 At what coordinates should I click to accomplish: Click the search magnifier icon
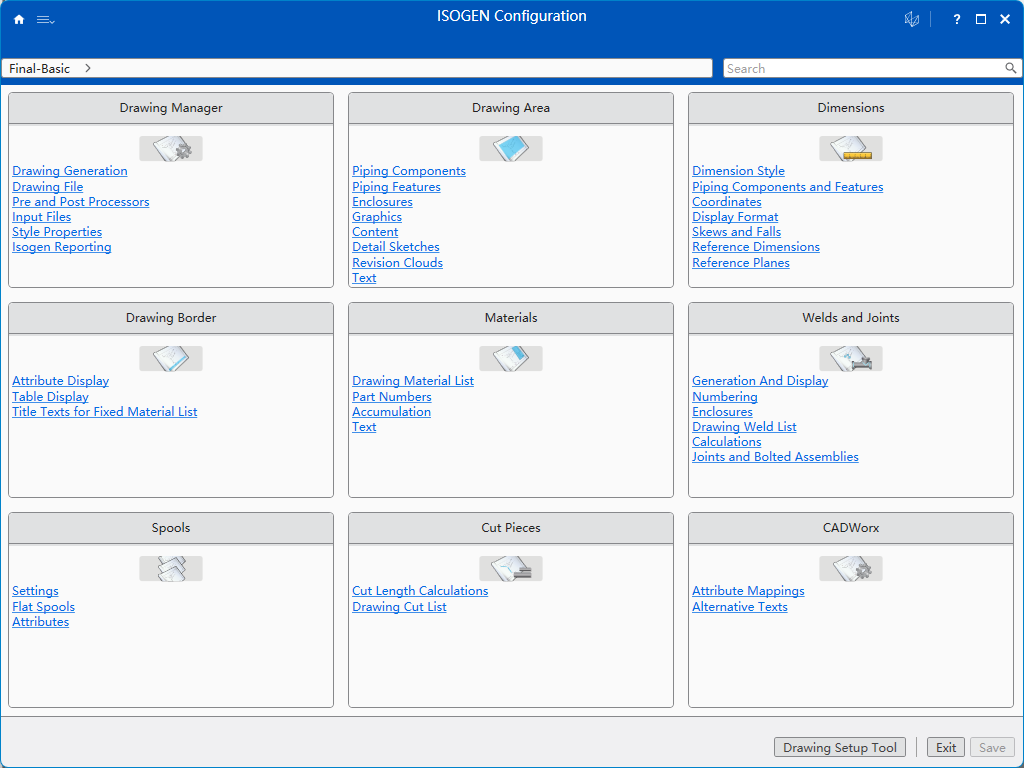[1010, 68]
